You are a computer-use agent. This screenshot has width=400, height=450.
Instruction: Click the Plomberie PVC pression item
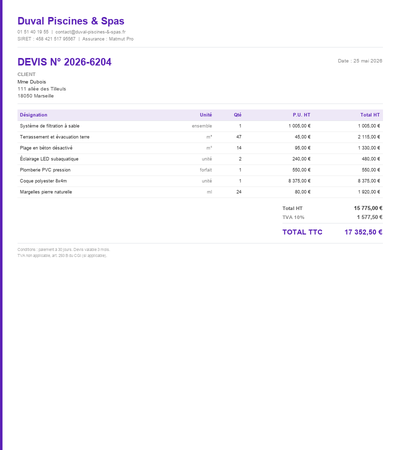[x=200, y=170]
